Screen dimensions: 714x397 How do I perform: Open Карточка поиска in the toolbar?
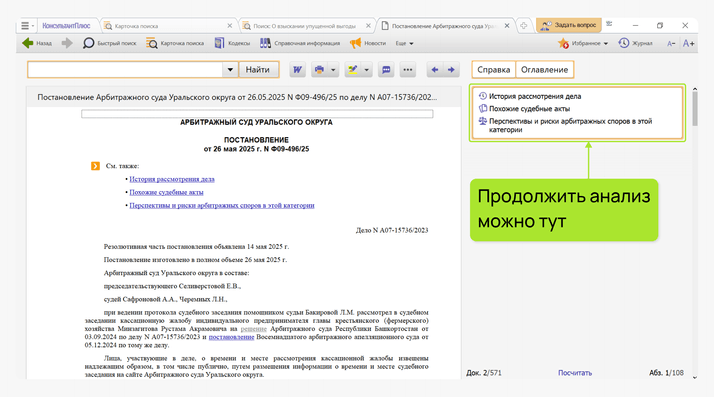(x=175, y=43)
